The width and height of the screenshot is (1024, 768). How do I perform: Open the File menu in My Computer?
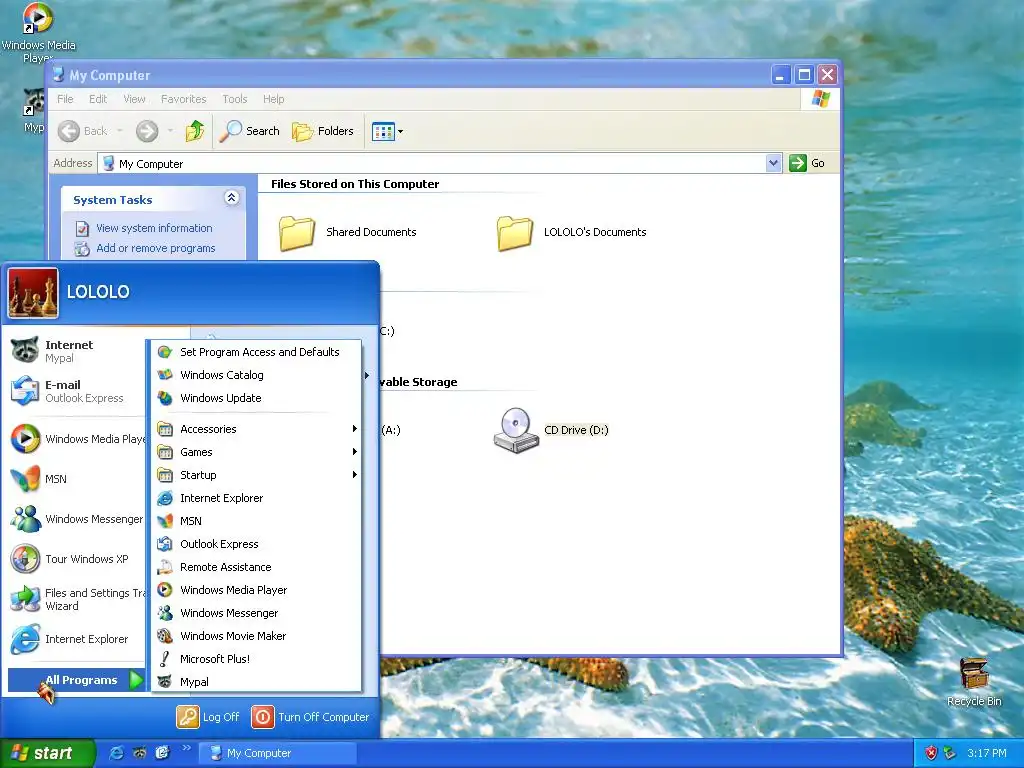pyautogui.click(x=65, y=99)
